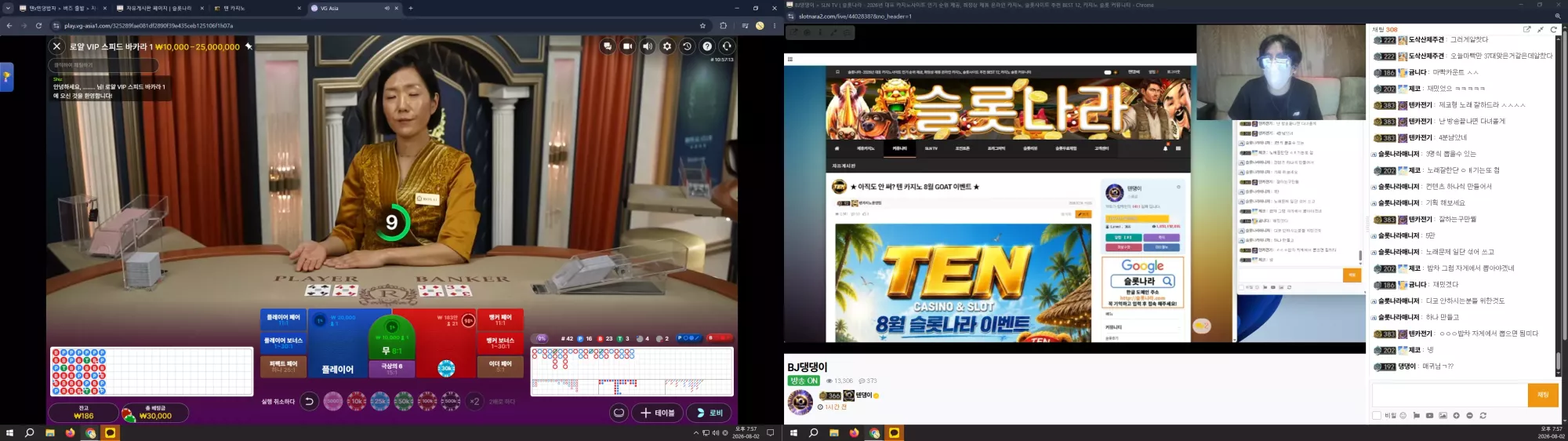The height and width of the screenshot is (441, 1568).
Task: Bet on 극상의 6 side bet
Action: pyautogui.click(x=392, y=368)
